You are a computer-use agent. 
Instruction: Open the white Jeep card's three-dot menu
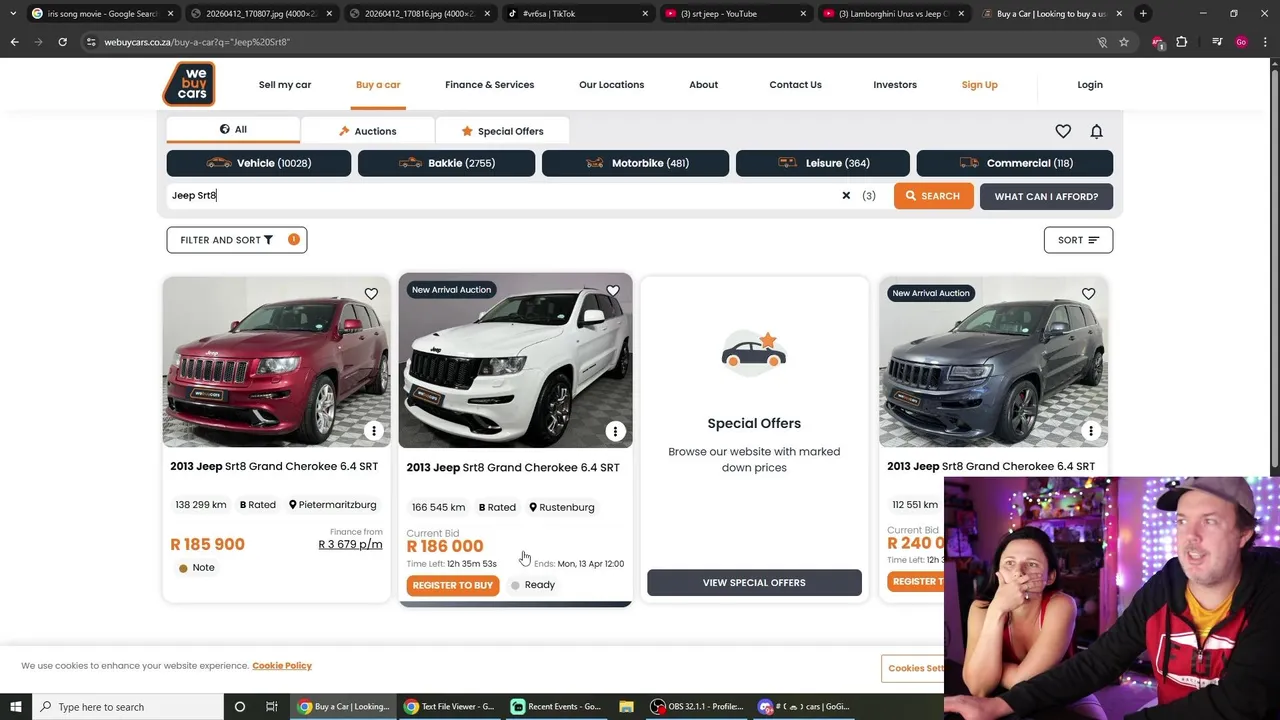(x=615, y=432)
